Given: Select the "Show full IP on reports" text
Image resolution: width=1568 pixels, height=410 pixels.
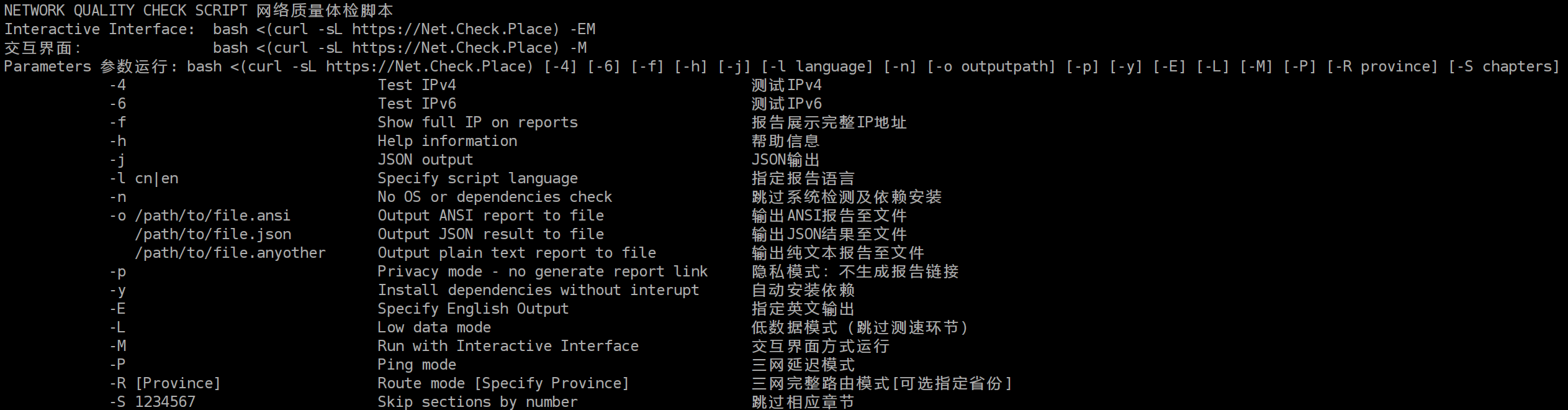Looking at the screenshot, I should pyautogui.click(x=477, y=122).
